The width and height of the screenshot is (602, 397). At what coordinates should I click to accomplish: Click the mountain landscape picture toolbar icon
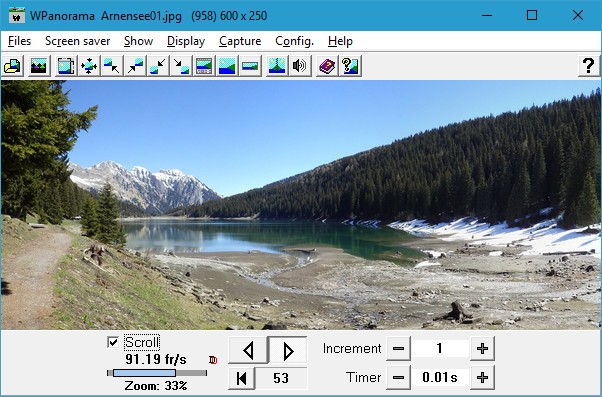tap(38, 66)
